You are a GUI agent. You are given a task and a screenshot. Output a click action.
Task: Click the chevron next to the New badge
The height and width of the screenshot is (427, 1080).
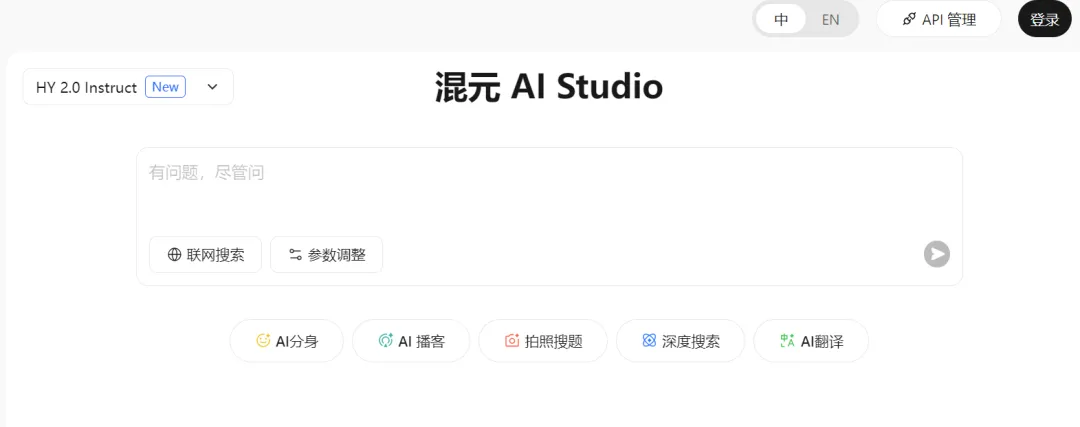[212, 87]
